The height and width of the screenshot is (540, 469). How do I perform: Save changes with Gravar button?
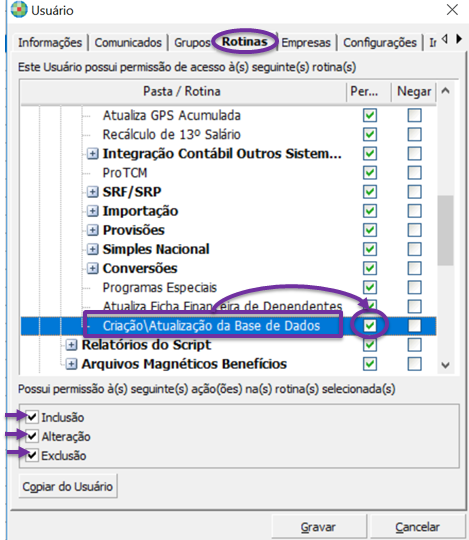tap(318, 527)
